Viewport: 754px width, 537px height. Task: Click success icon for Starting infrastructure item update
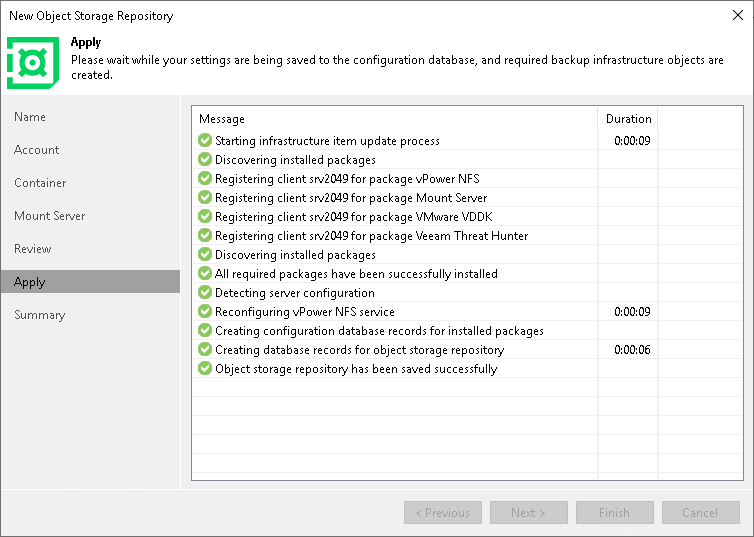point(205,140)
